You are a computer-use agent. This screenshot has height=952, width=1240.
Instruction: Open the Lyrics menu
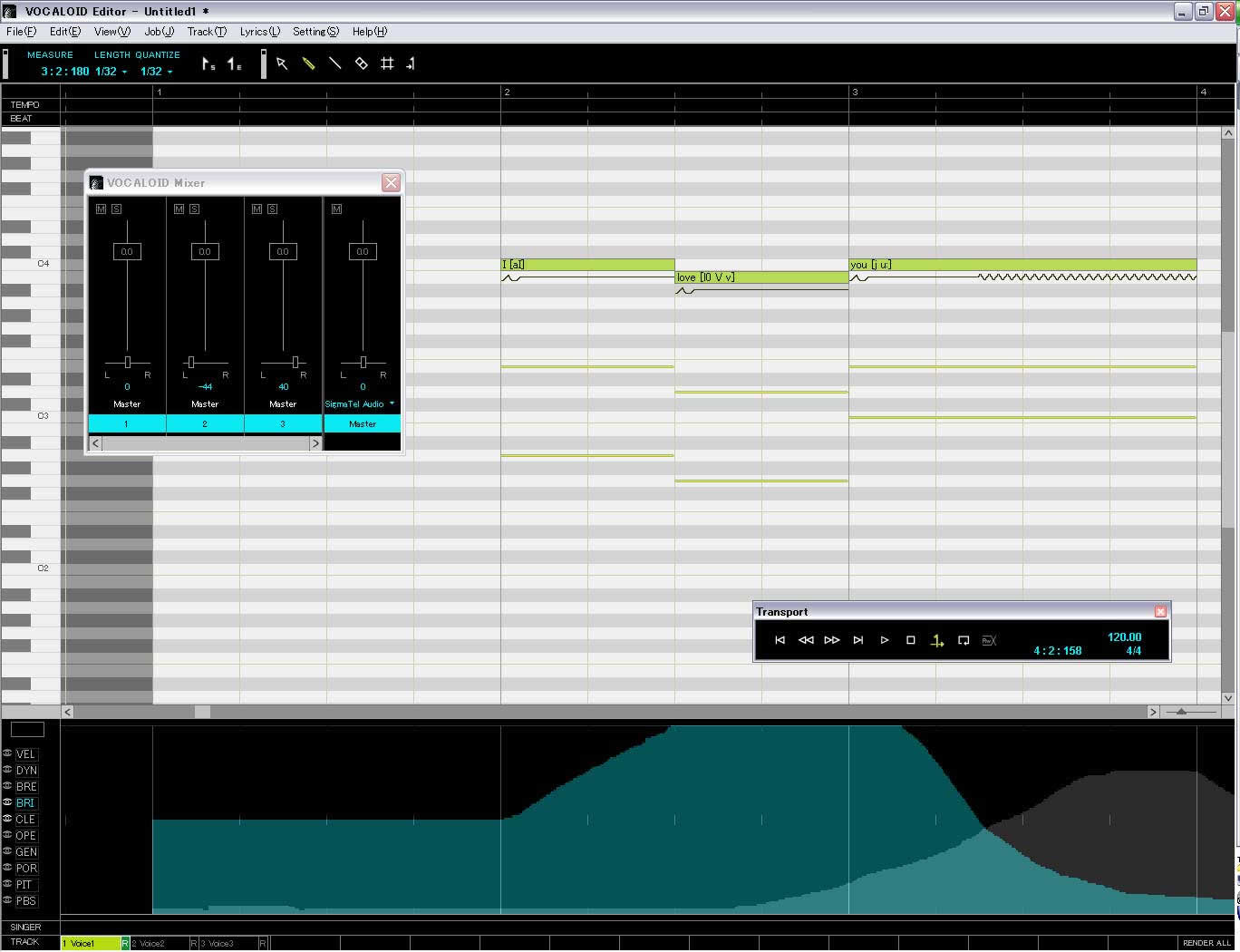259,31
